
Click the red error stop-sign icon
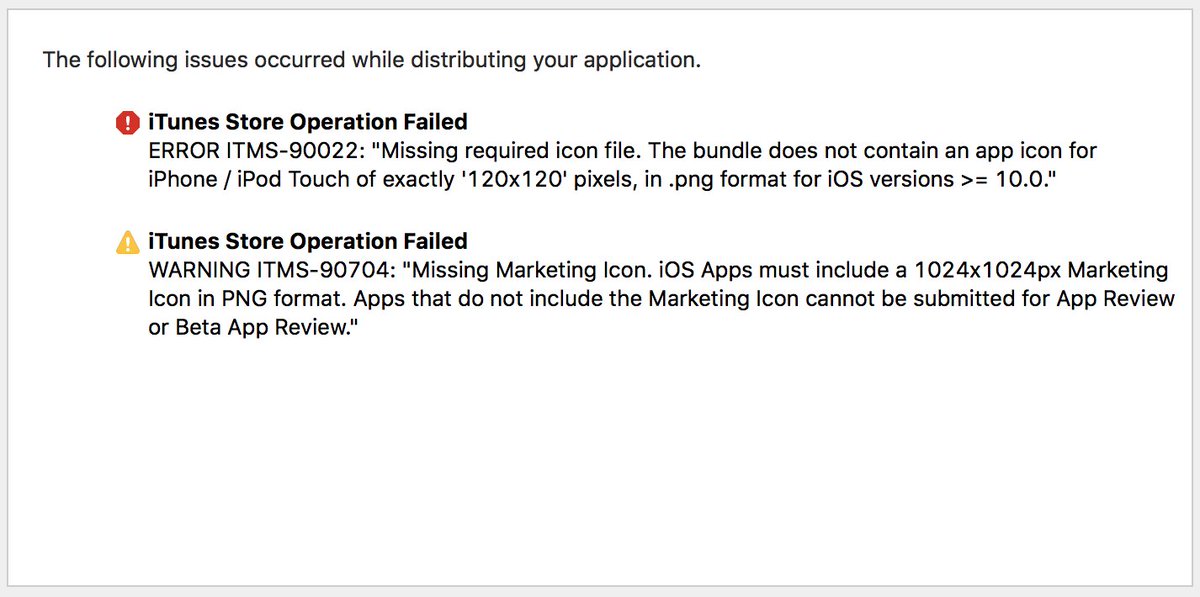pos(128,123)
